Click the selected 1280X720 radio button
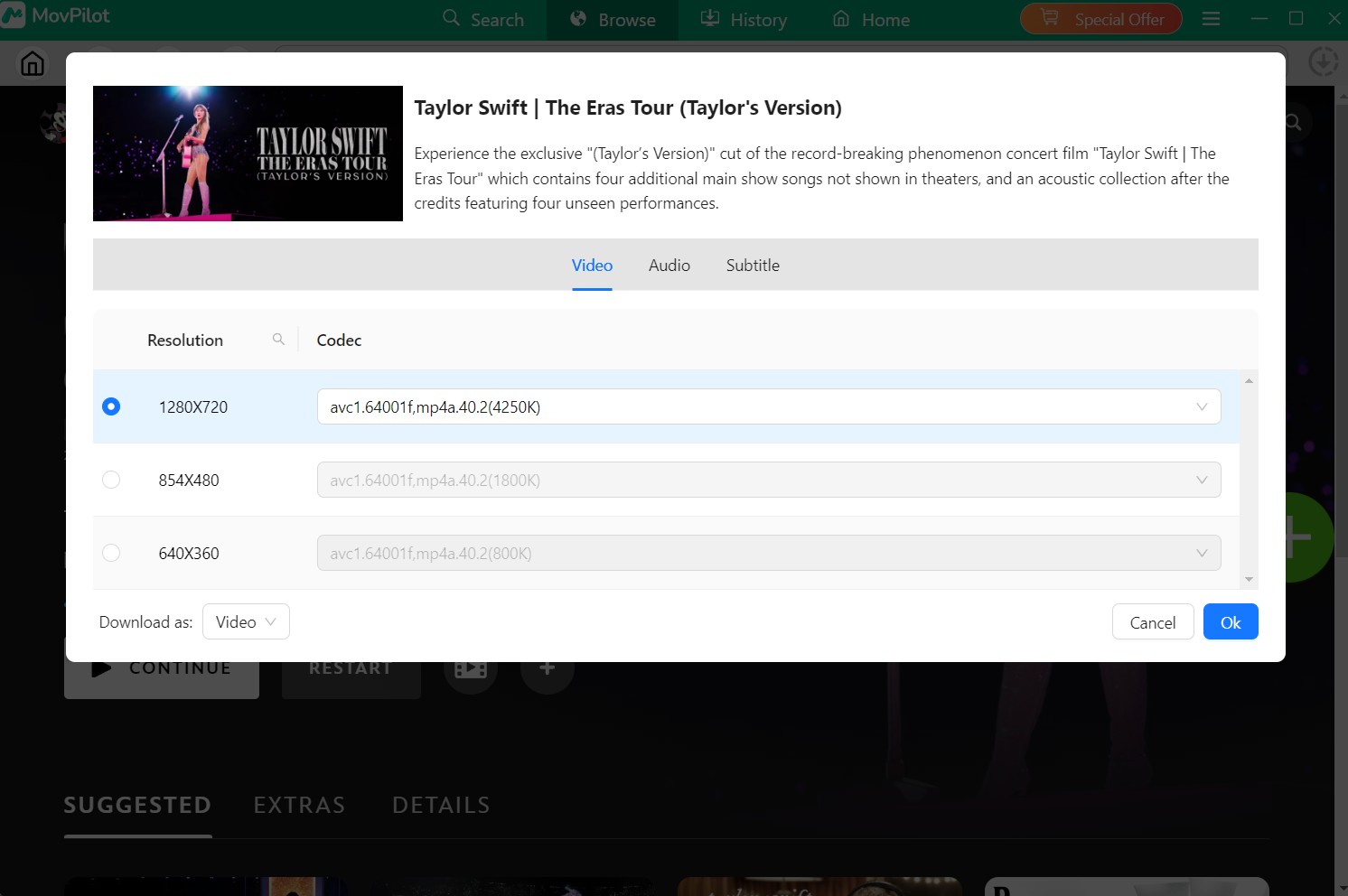 coord(111,406)
